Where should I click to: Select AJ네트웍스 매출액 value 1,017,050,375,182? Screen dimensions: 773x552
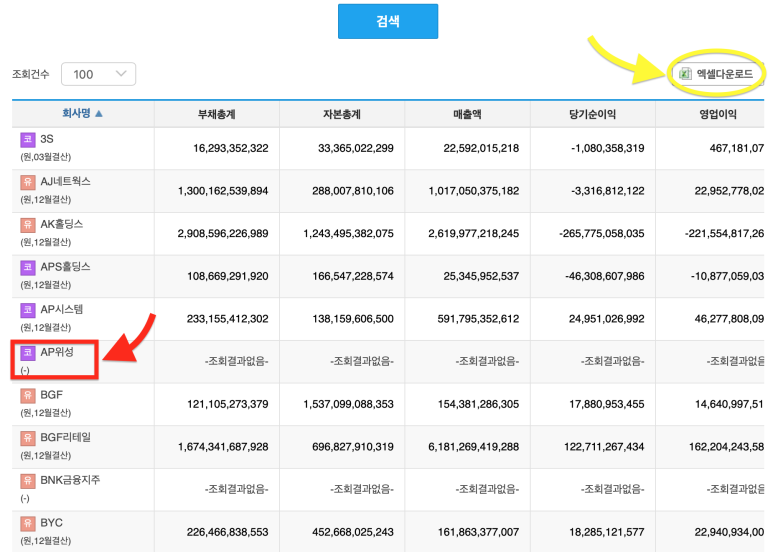pos(474,191)
